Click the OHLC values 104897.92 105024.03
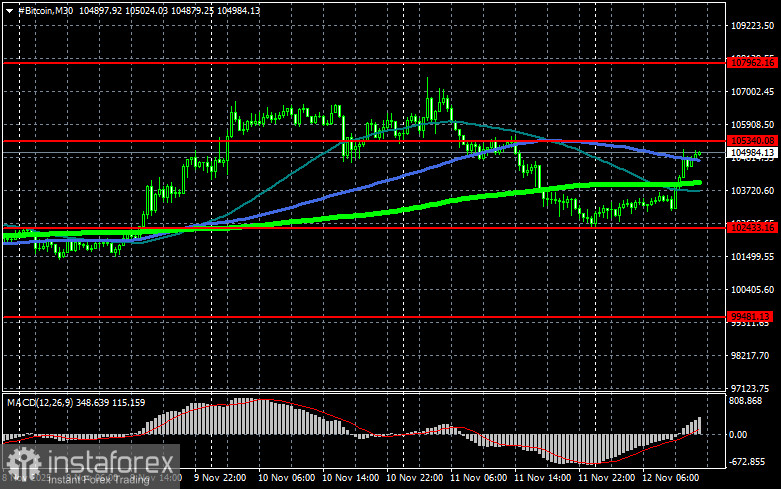 pos(124,10)
